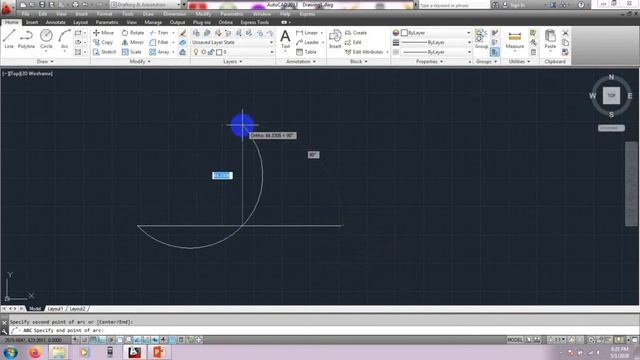Activate the Copy command in Modify panel
640x360 pixels.
click(x=103, y=42)
